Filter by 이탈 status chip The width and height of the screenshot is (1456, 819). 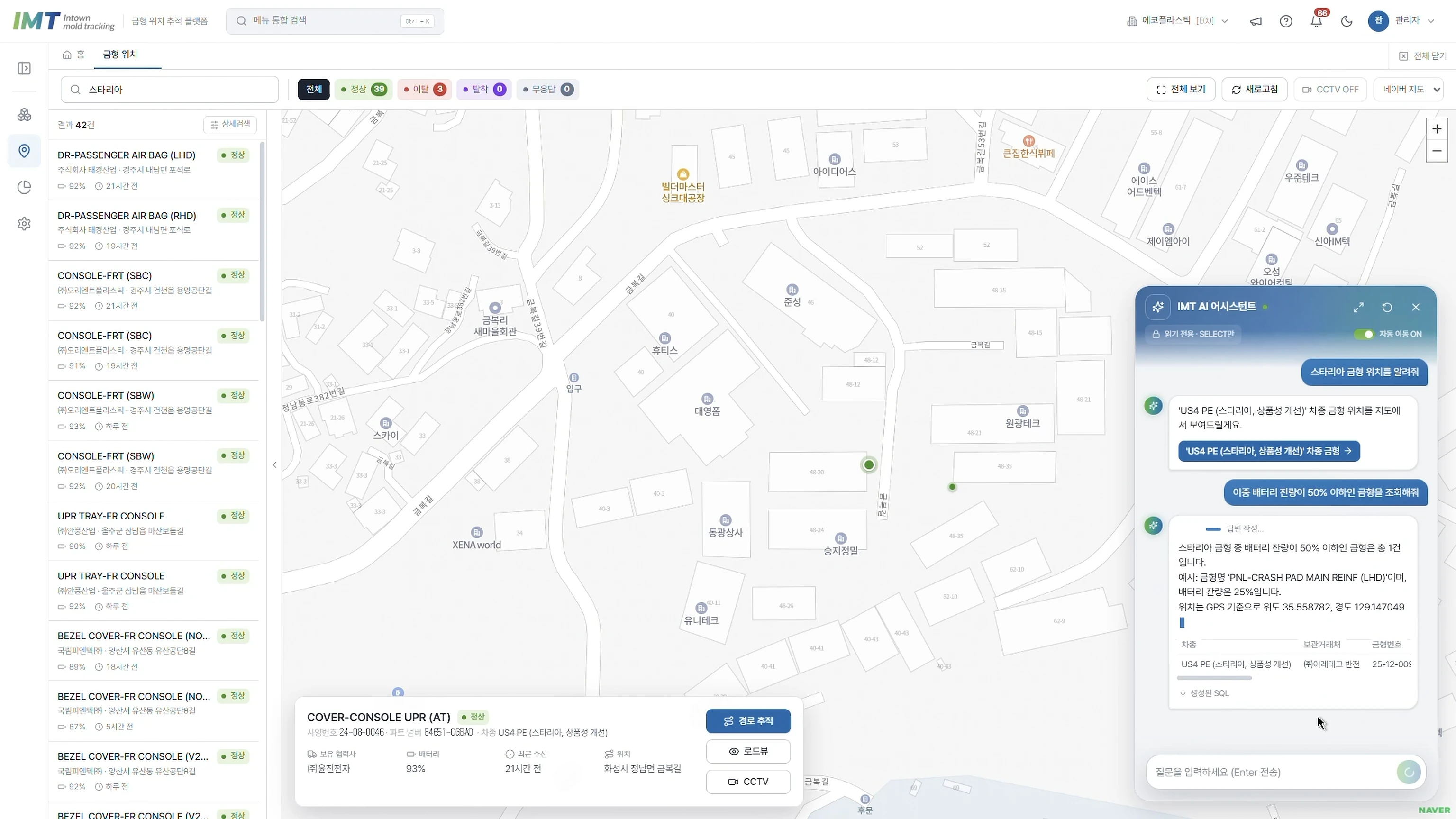pyautogui.click(x=425, y=89)
